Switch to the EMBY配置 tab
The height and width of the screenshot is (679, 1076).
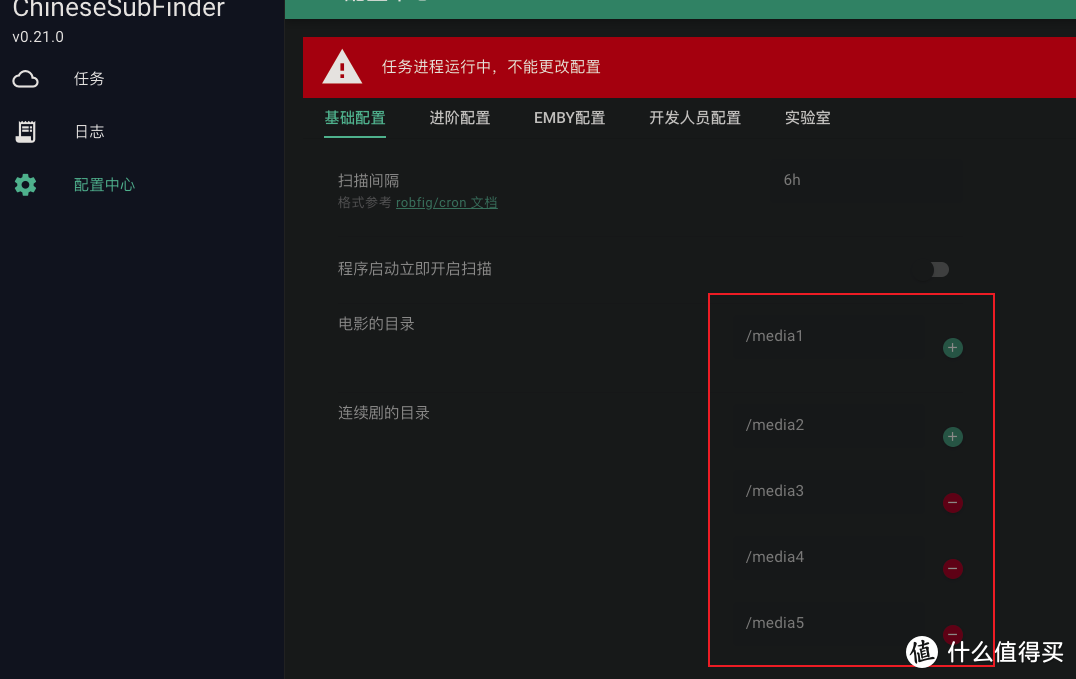coord(569,117)
